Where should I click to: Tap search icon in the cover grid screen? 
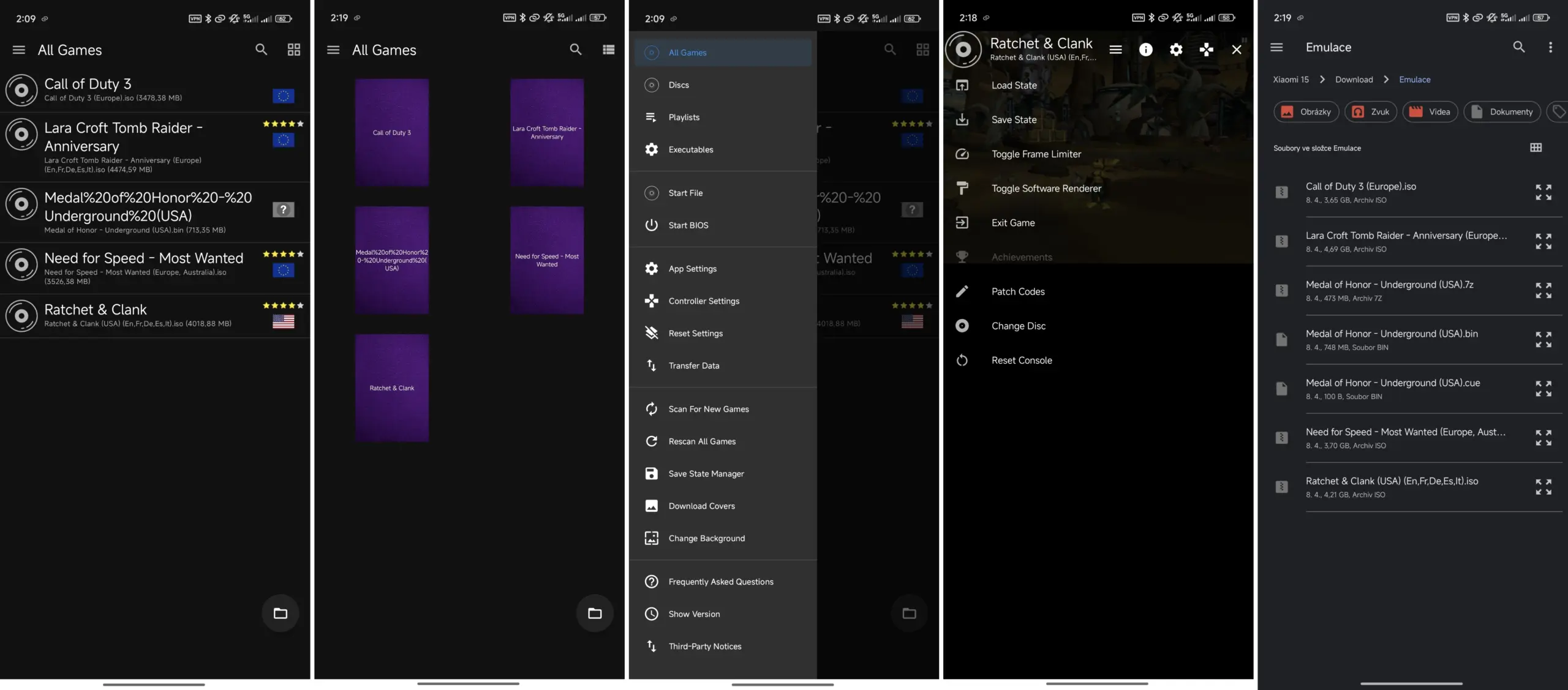pyautogui.click(x=575, y=50)
